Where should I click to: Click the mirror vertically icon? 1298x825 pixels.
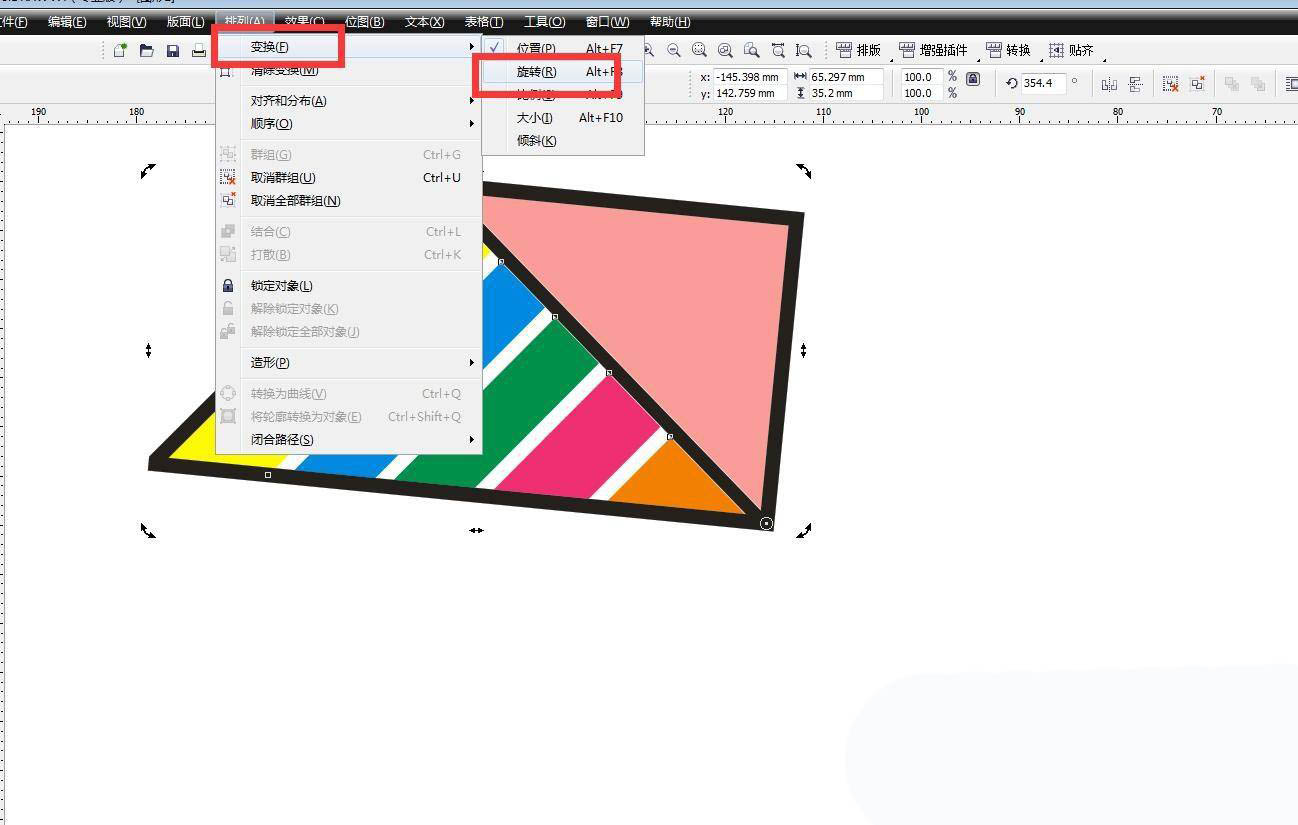point(1136,84)
